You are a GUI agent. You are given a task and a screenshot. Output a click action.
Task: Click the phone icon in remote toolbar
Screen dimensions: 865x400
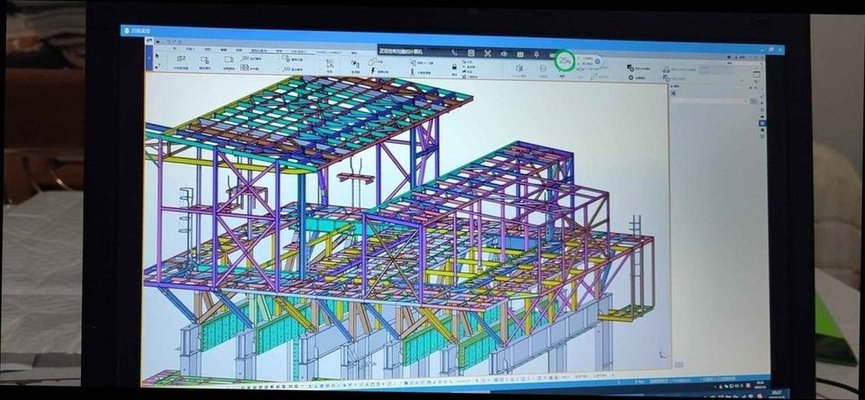click(x=454, y=52)
